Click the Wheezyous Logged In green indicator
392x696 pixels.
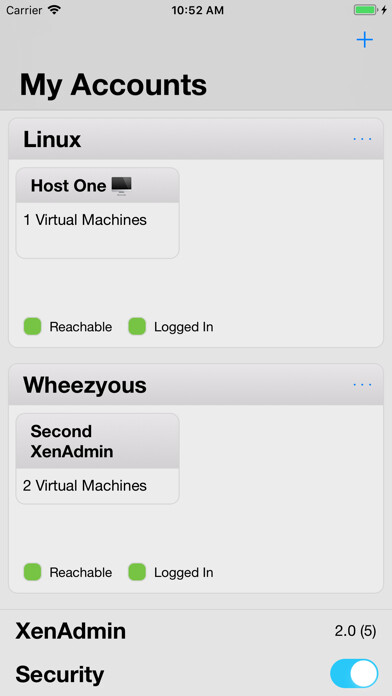[137, 572]
